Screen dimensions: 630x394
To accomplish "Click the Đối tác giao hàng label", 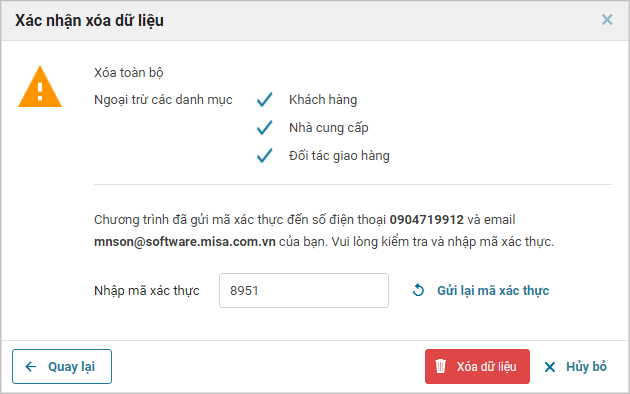I will tap(339, 156).
